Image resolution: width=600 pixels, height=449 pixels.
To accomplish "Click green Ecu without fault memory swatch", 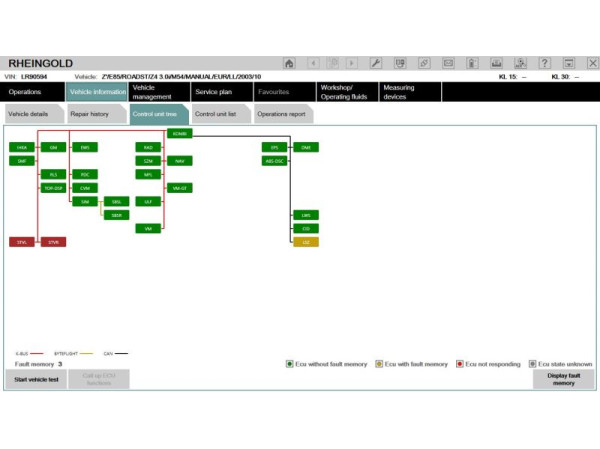I will [x=289, y=364].
